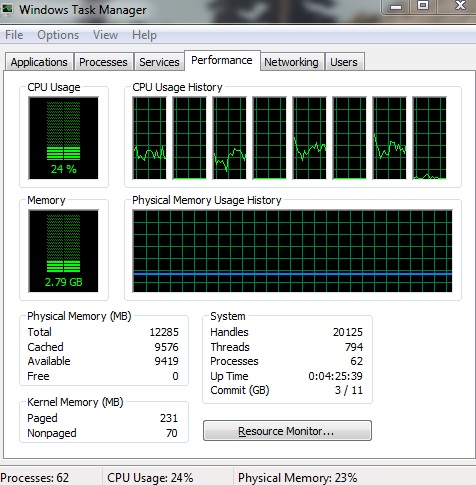The height and width of the screenshot is (485, 476).
Task: Open the Options menu
Action: click(x=58, y=35)
